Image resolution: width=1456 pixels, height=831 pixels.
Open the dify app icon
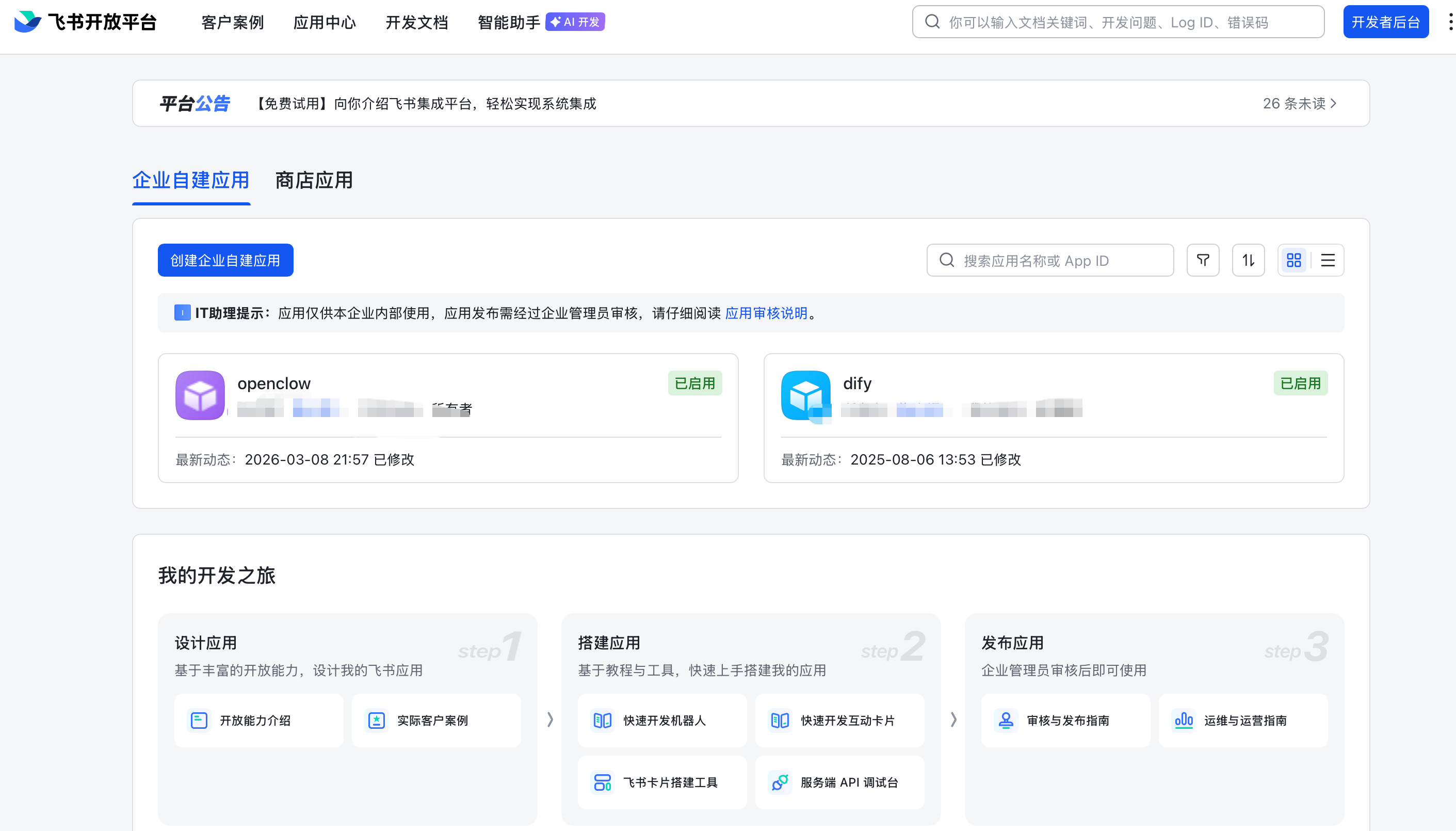coord(805,395)
